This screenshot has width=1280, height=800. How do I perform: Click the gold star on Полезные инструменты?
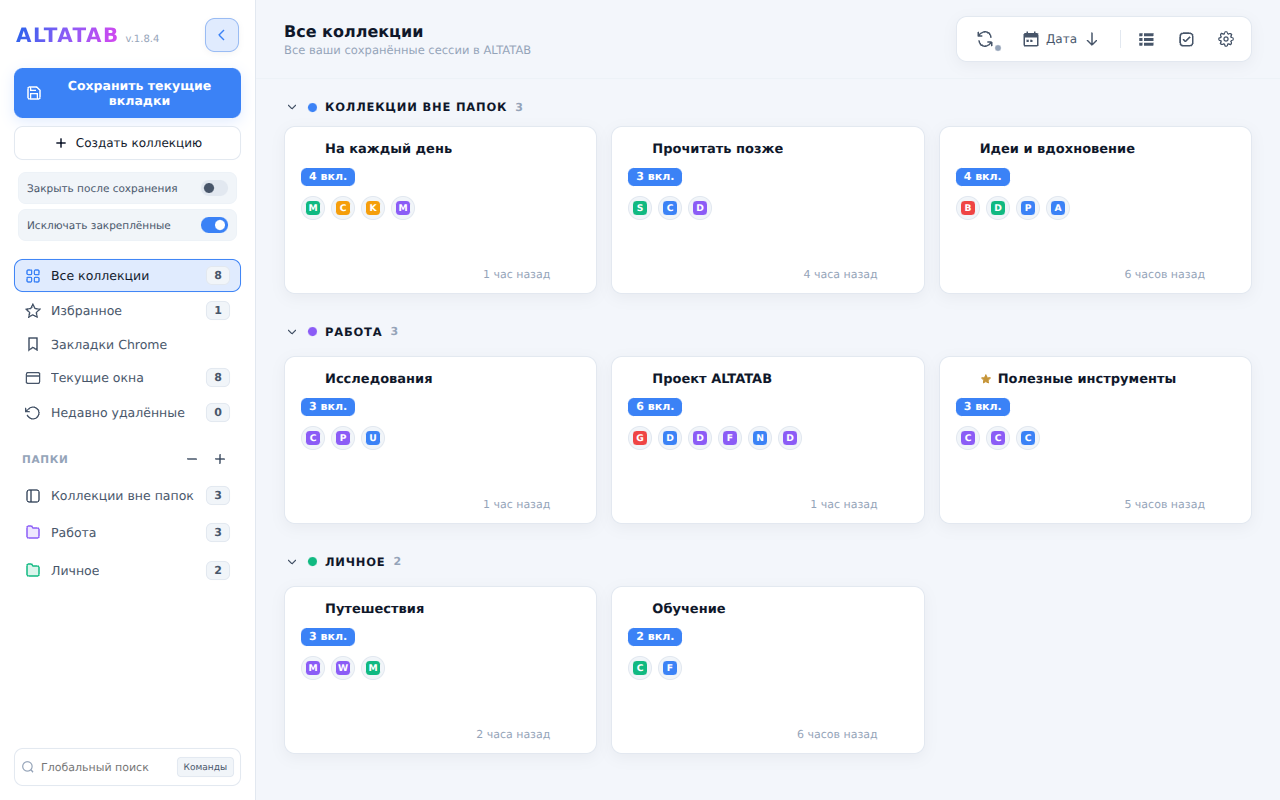985,379
